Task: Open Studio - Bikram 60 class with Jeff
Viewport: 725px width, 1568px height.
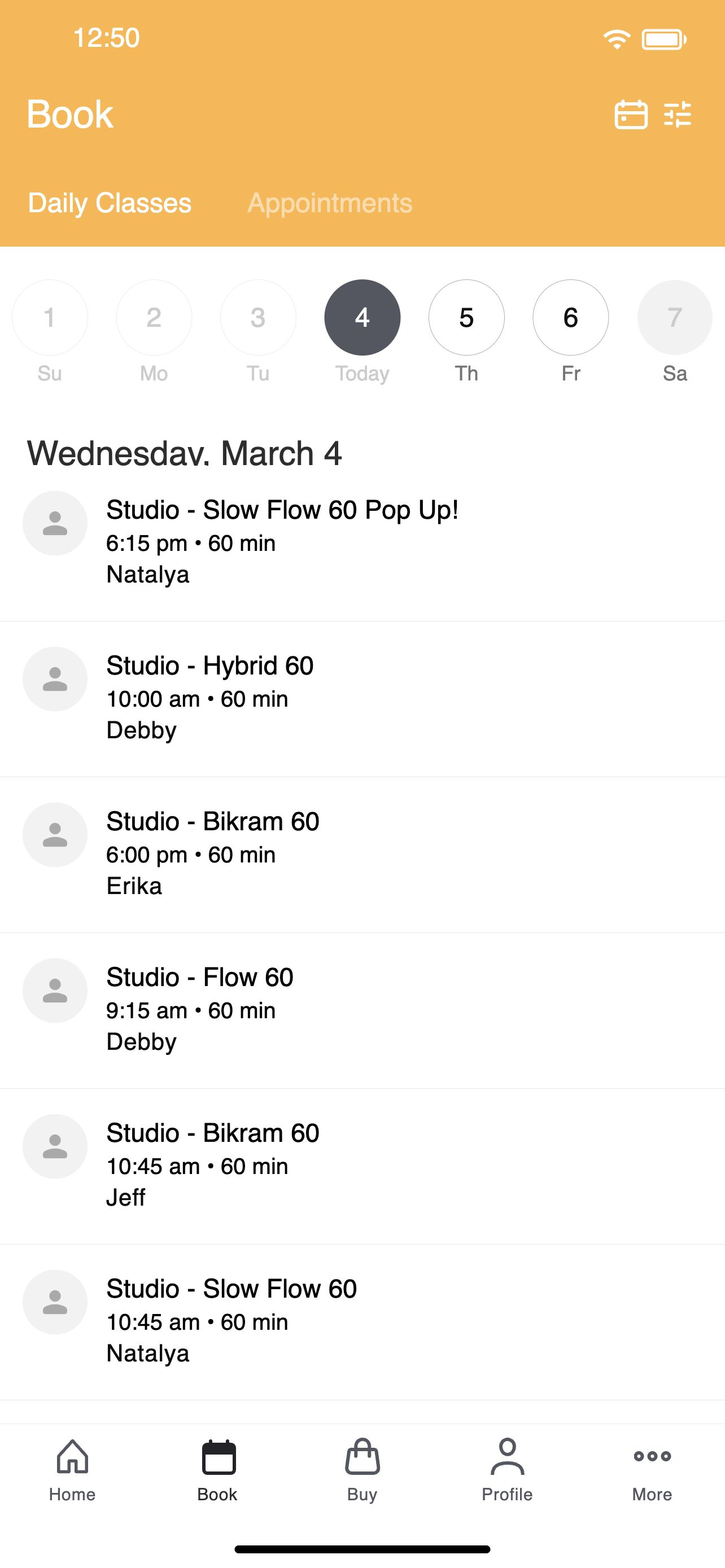Action: click(362, 1166)
